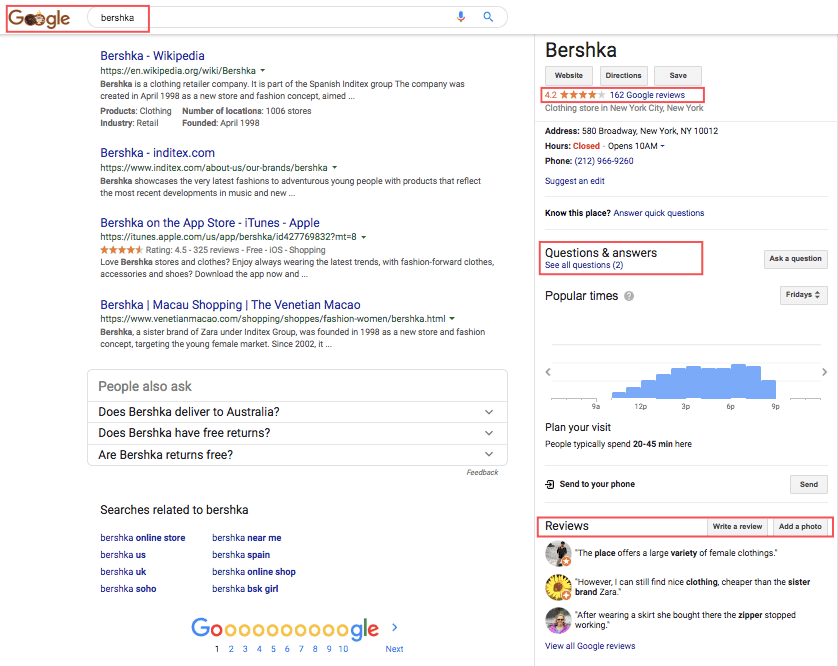Screen dimensions: 838x666
Task: Click the first reviewer's profile picture
Action: coord(557,553)
